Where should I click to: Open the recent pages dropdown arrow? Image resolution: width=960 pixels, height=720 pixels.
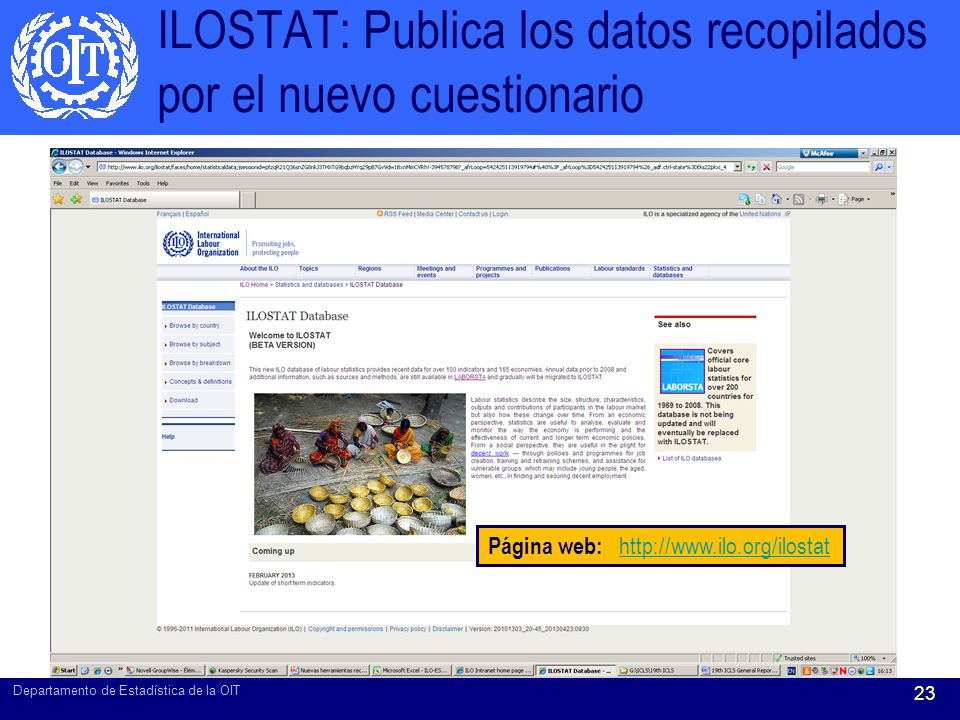88,167
